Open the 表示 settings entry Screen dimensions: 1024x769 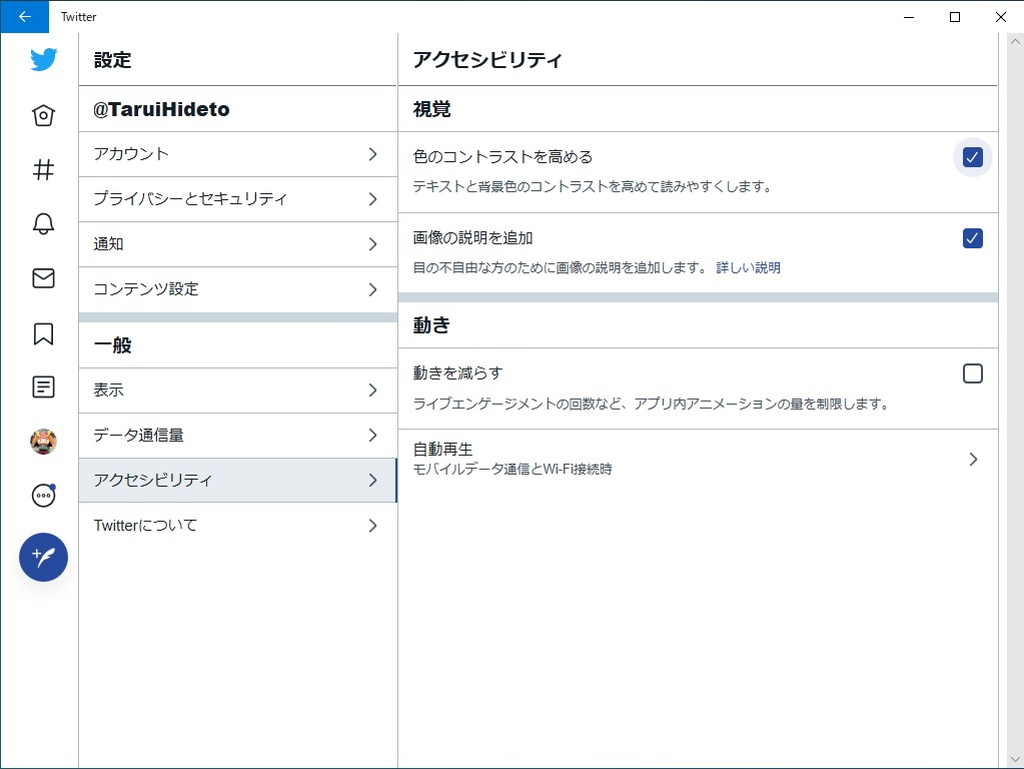click(x=237, y=390)
